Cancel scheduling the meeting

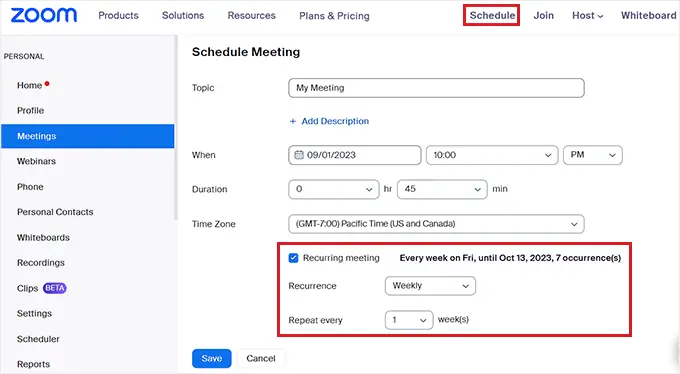coord(261,358)
